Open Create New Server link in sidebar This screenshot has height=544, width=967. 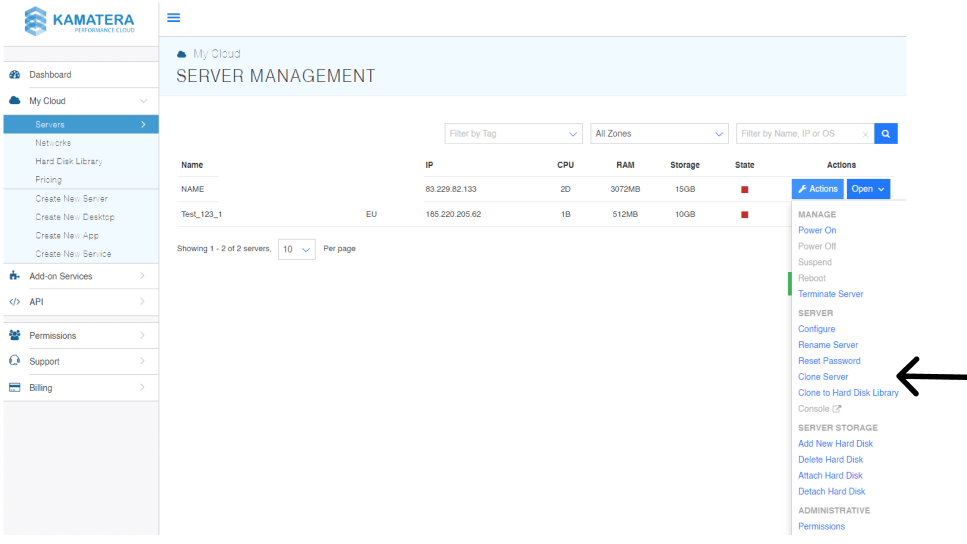point(71,199)
